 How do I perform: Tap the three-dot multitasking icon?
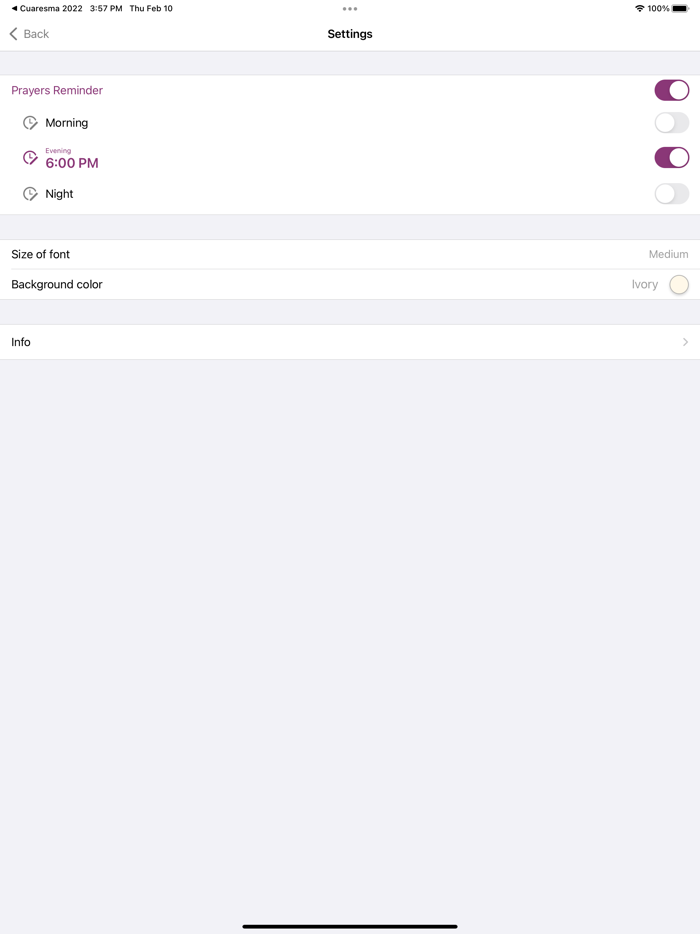pyautogui.click(x=350, y=9)
